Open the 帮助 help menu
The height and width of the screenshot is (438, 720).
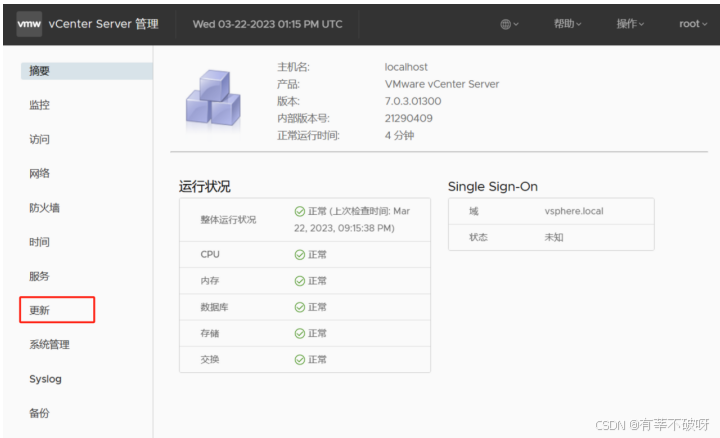568,24
